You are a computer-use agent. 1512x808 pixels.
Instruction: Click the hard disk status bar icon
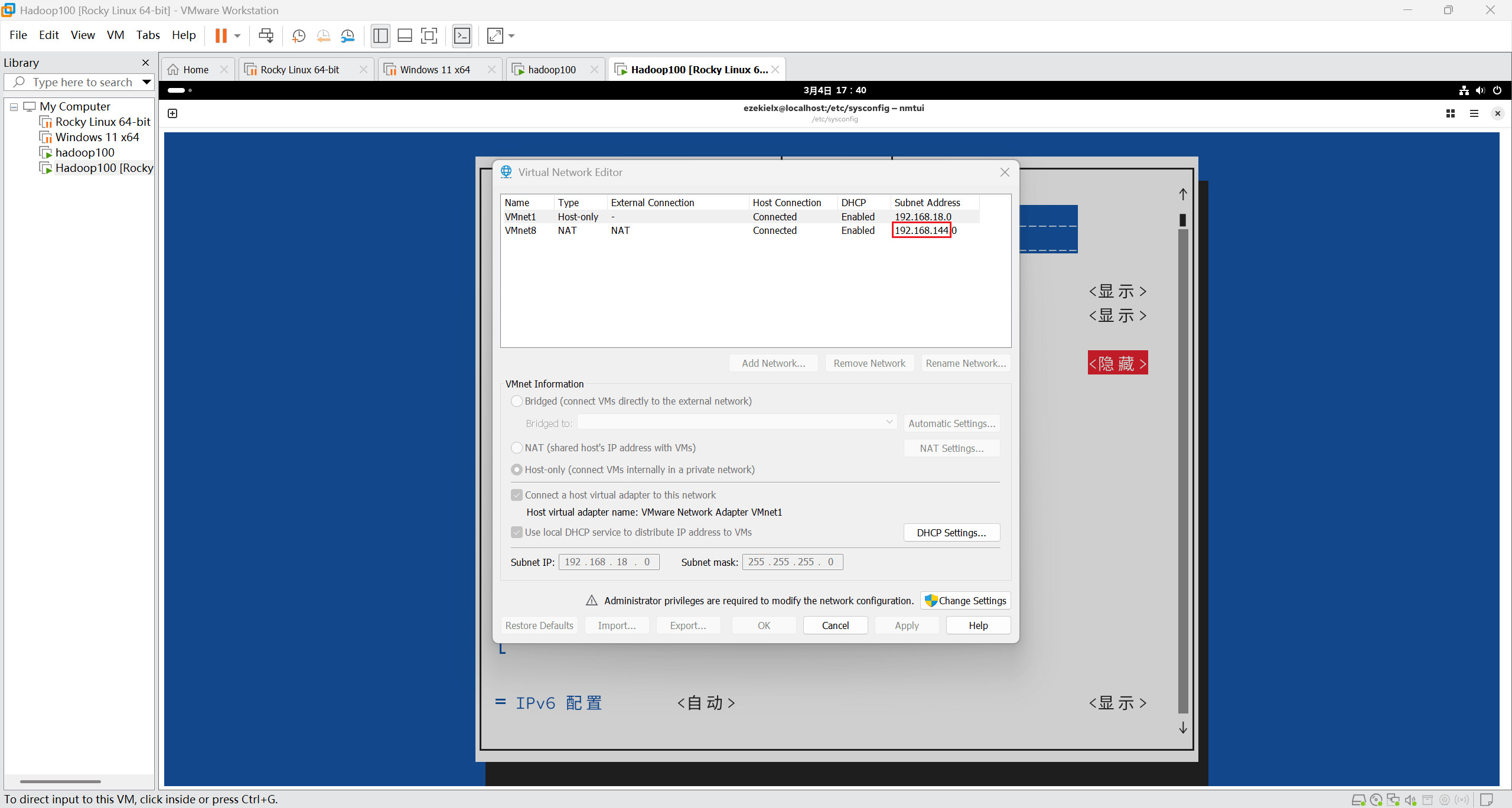pos(1358,800)
